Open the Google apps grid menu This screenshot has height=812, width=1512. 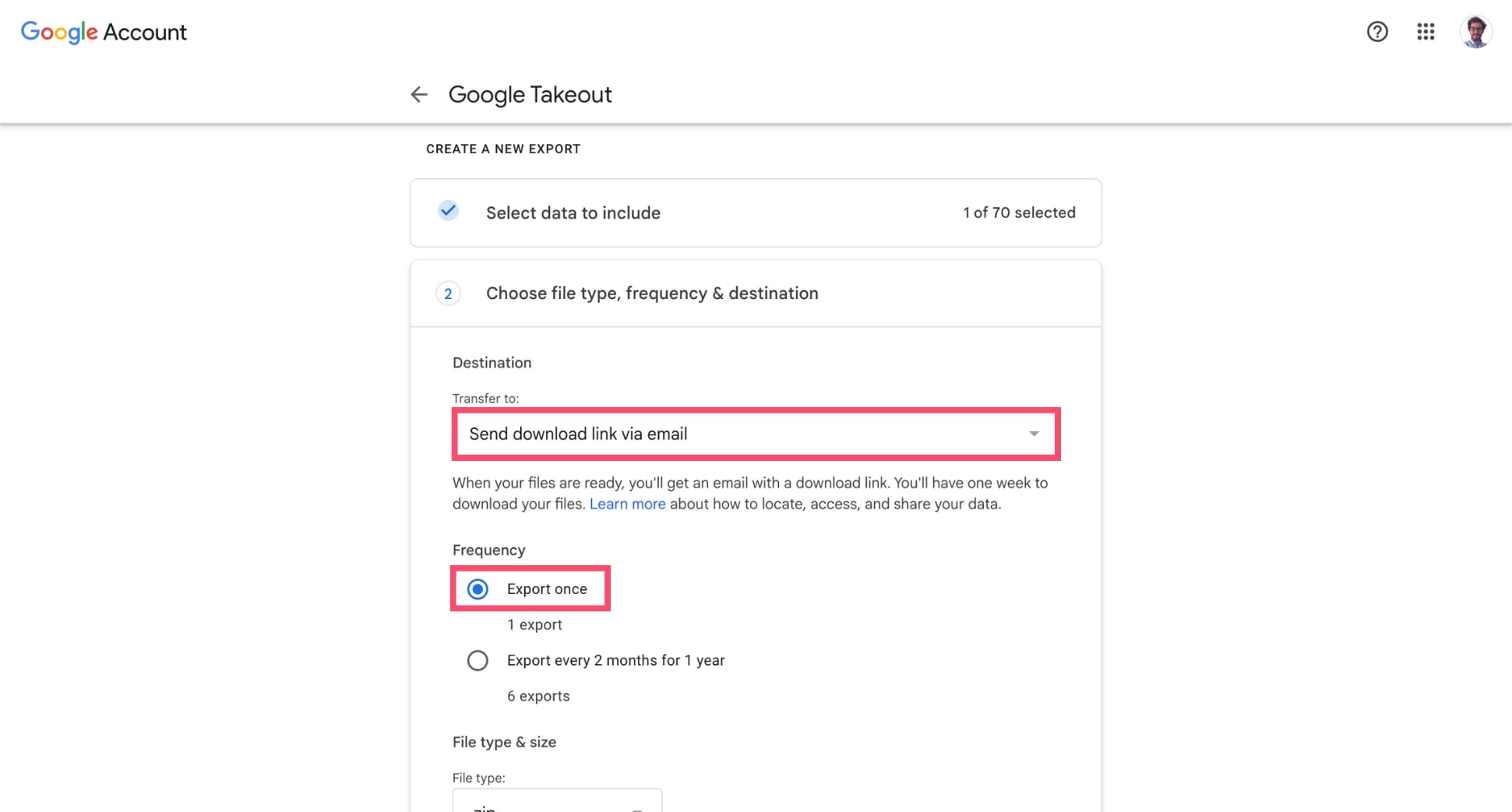point(1425,32)
